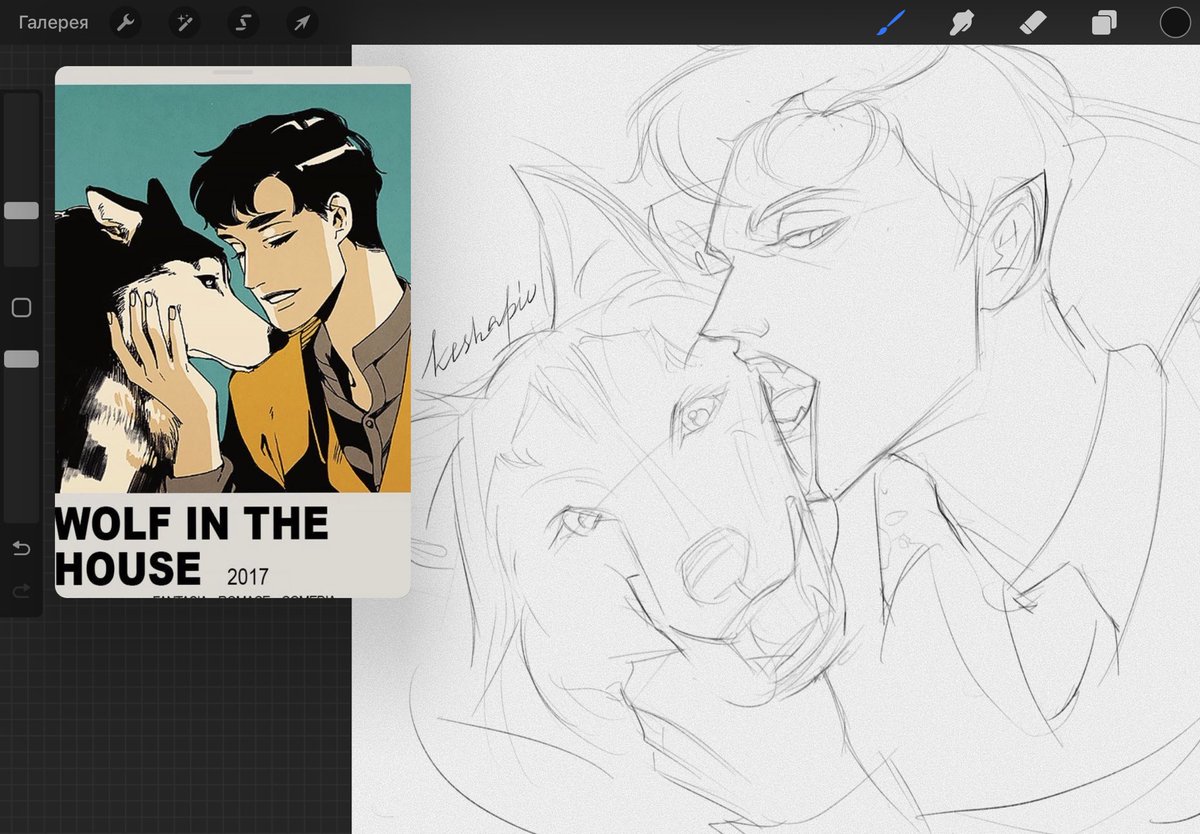Adjust the brush size slider handle

(21, 211)
